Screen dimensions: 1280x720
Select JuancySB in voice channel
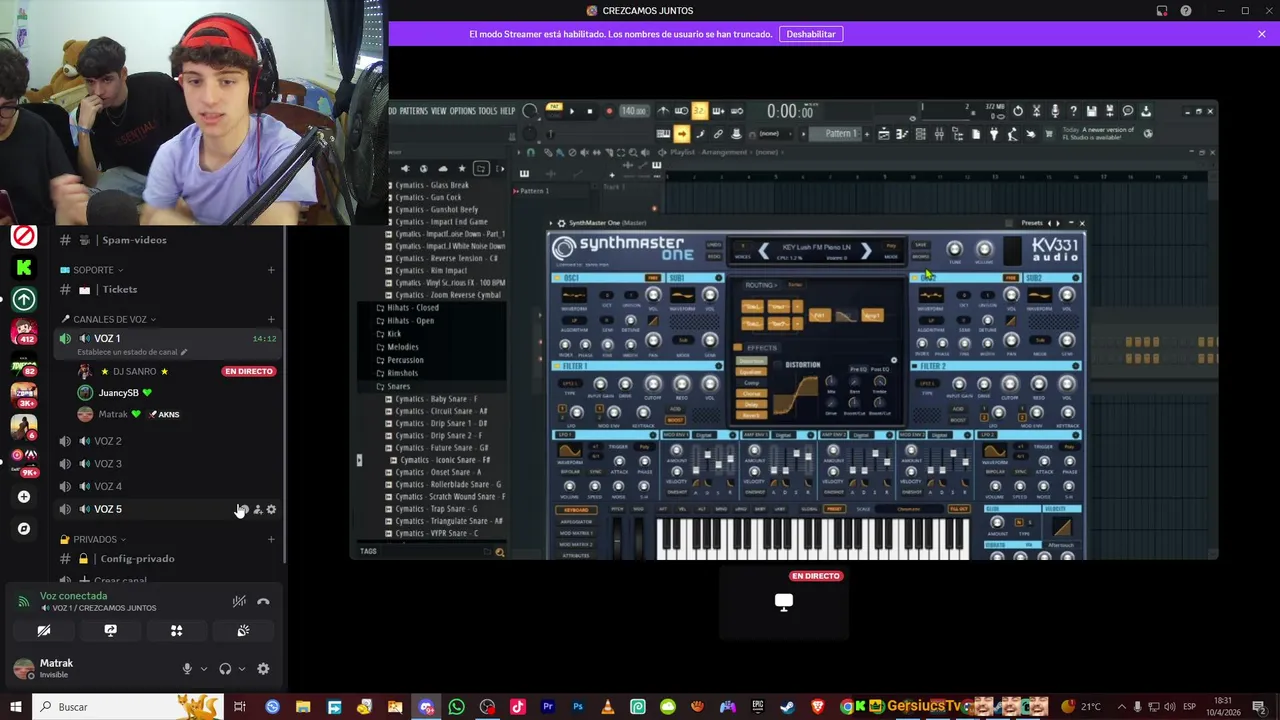tap(116, 393)
